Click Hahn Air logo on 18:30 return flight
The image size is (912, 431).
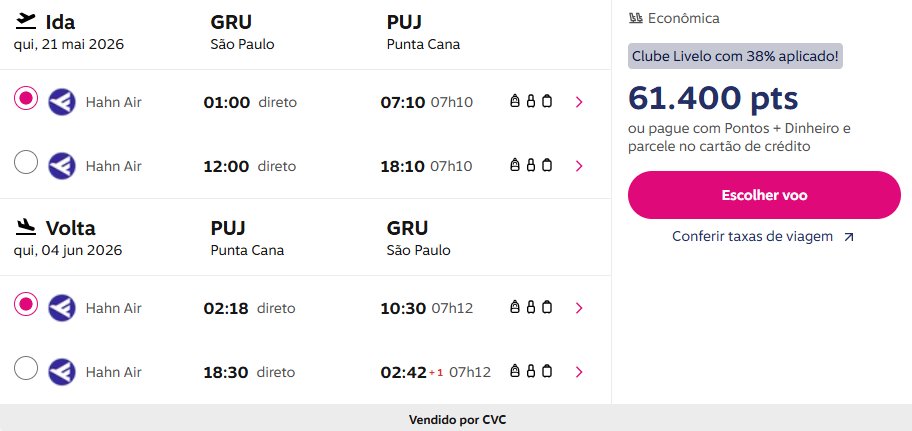click(62, 372)
